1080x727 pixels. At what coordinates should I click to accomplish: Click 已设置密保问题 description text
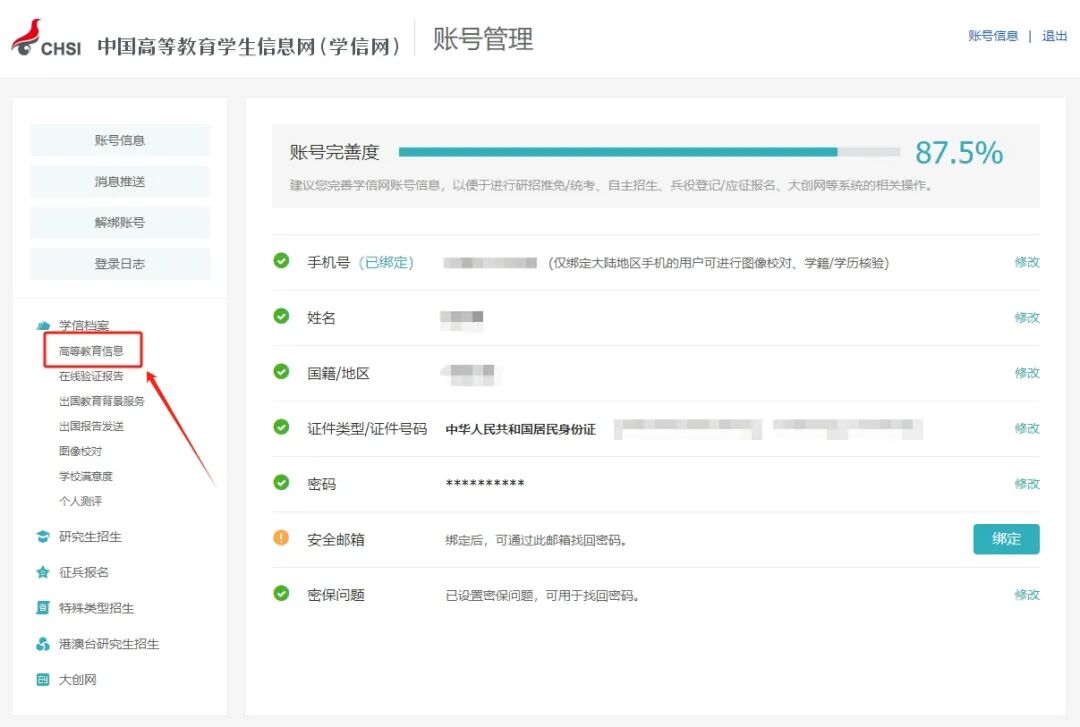pos(542,595)
